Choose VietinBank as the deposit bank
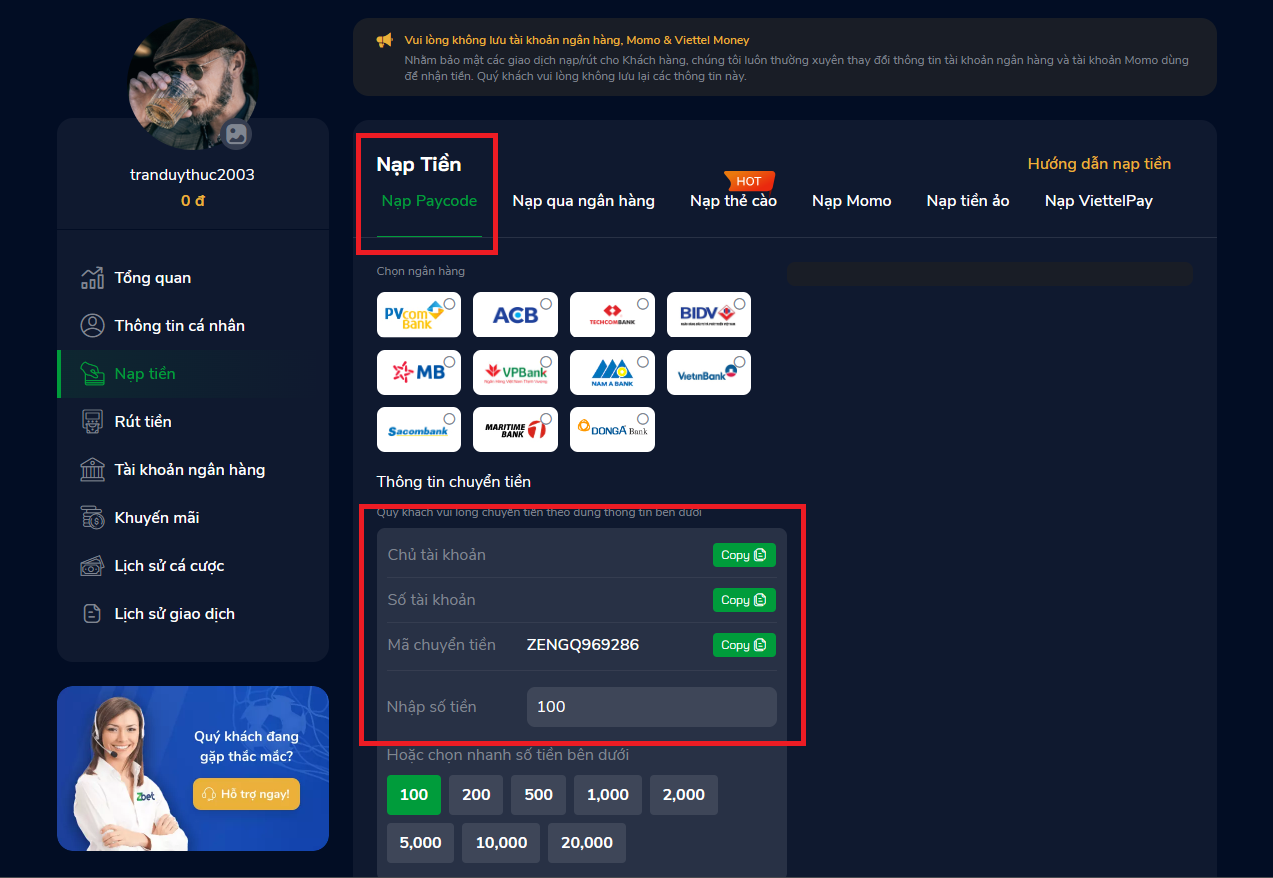Viewport: 1273px width, 878px height. point(708,372)
